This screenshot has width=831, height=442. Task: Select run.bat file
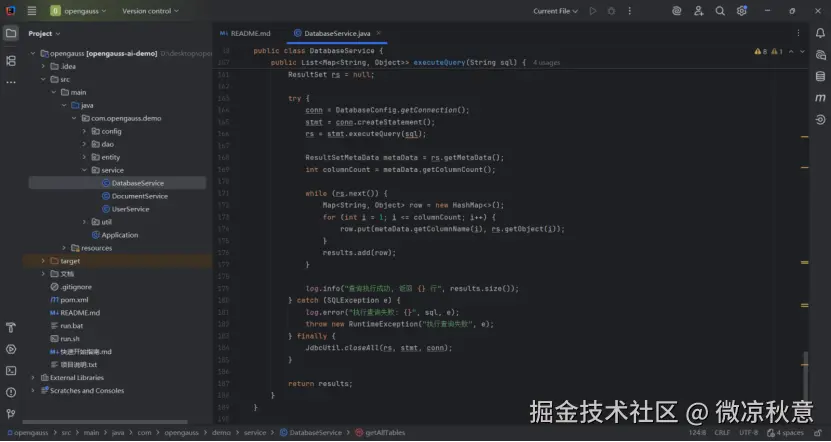point(67,326)
